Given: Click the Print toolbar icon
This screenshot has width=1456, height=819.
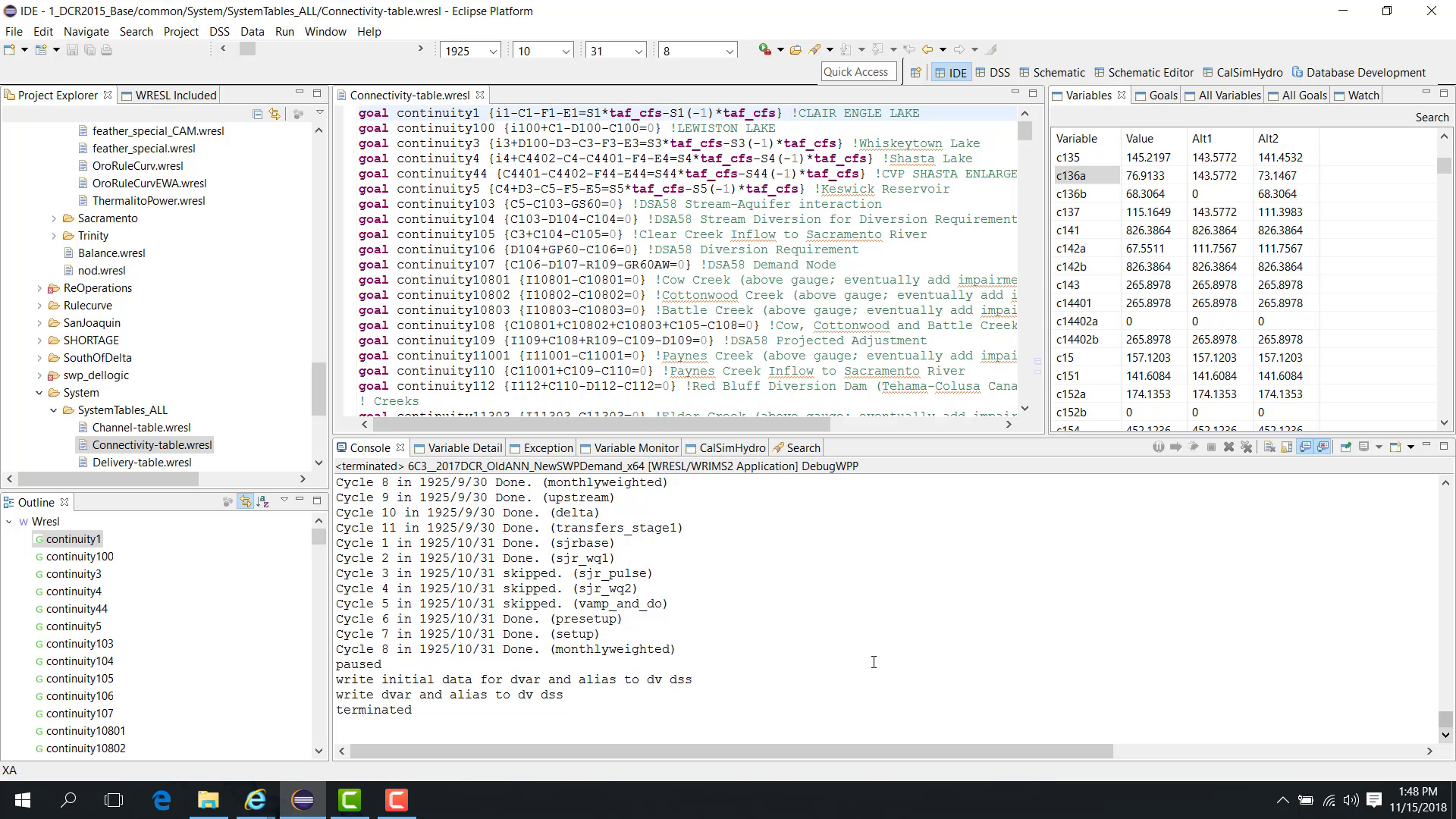Looking at the screenshot, I should [106, 50].
